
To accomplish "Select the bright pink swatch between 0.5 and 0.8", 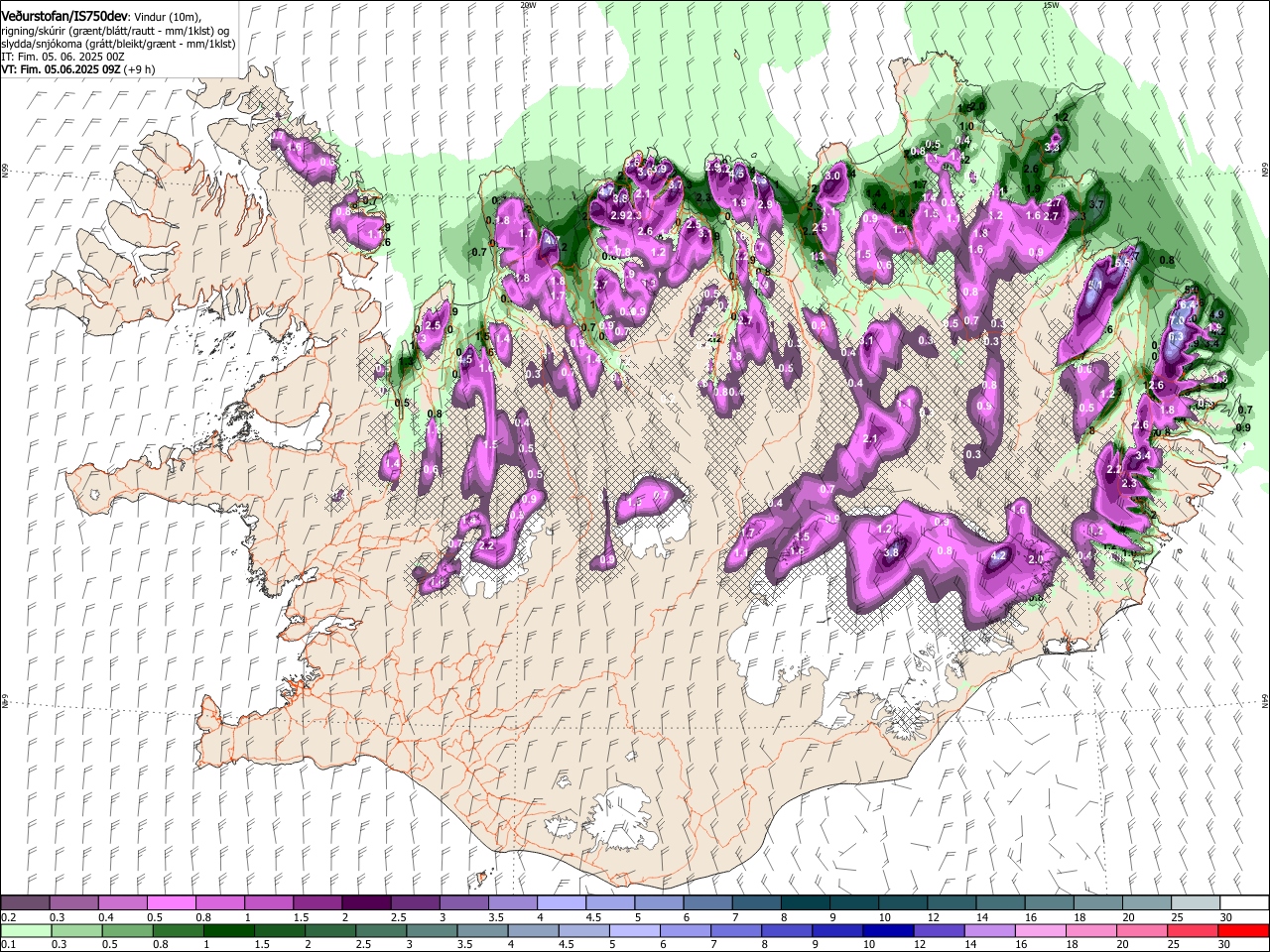I will point(171,903).
